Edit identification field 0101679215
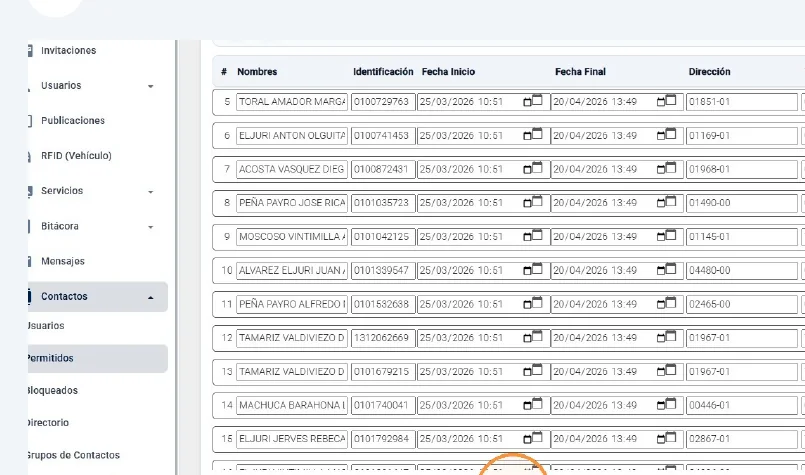805x475 pixels. point(383,371)
